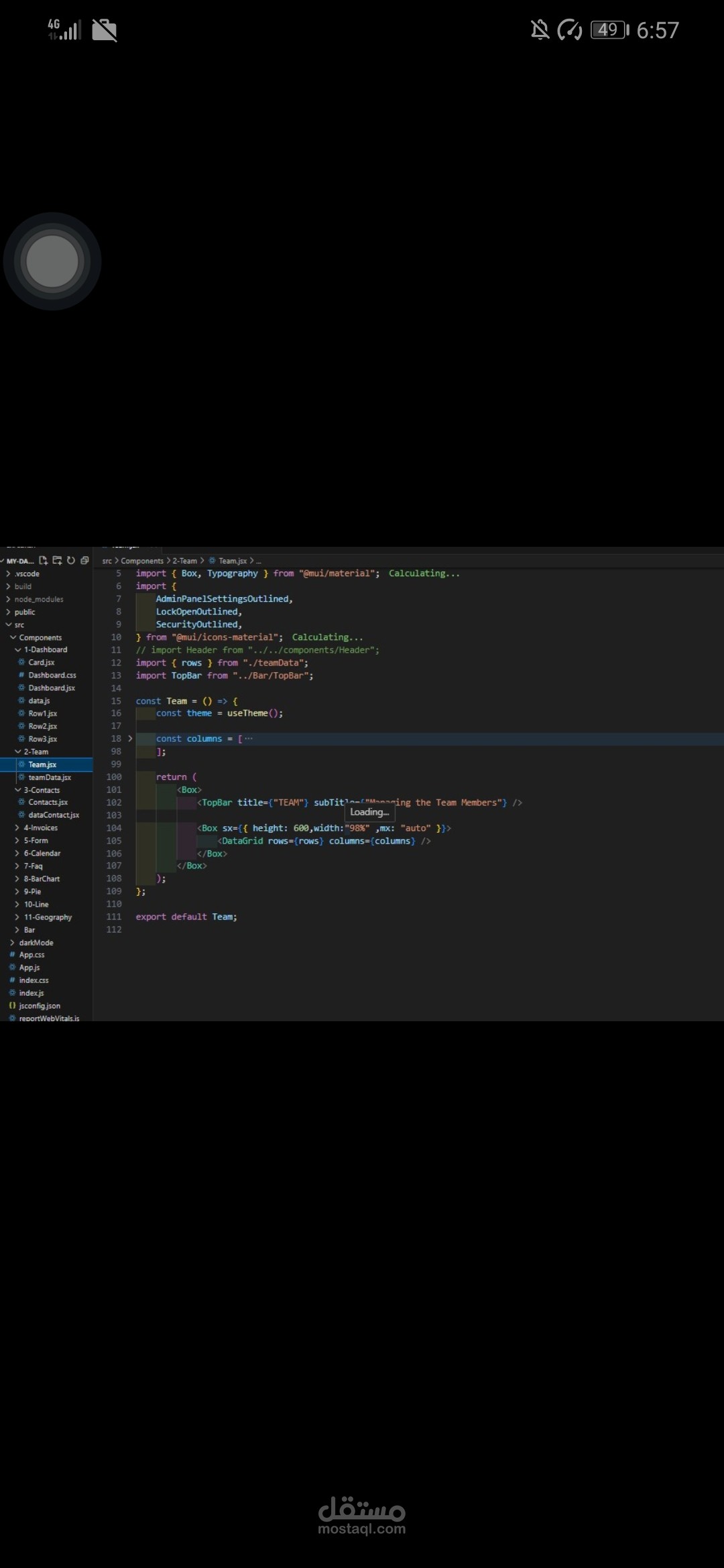The width and height of the screenshot is (724, 1568).
Task: Click the New File icon in explorer header
Action: point(44,560)
